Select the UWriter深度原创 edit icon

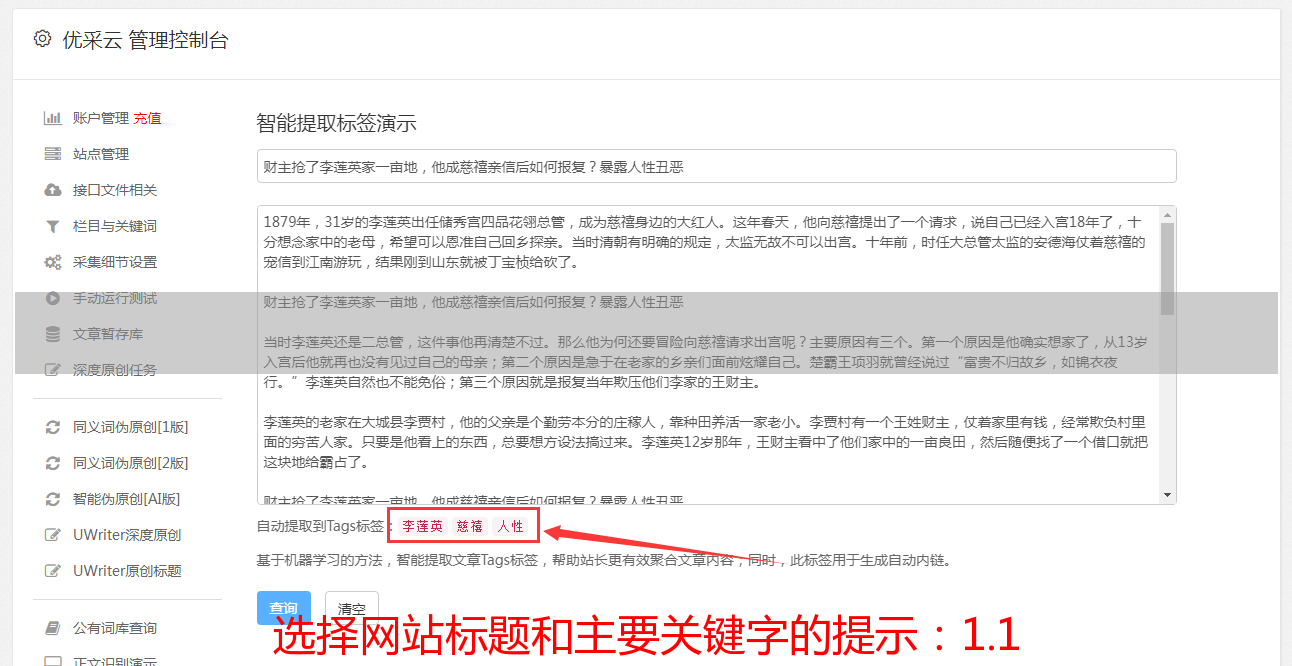(x=53, y=535)
